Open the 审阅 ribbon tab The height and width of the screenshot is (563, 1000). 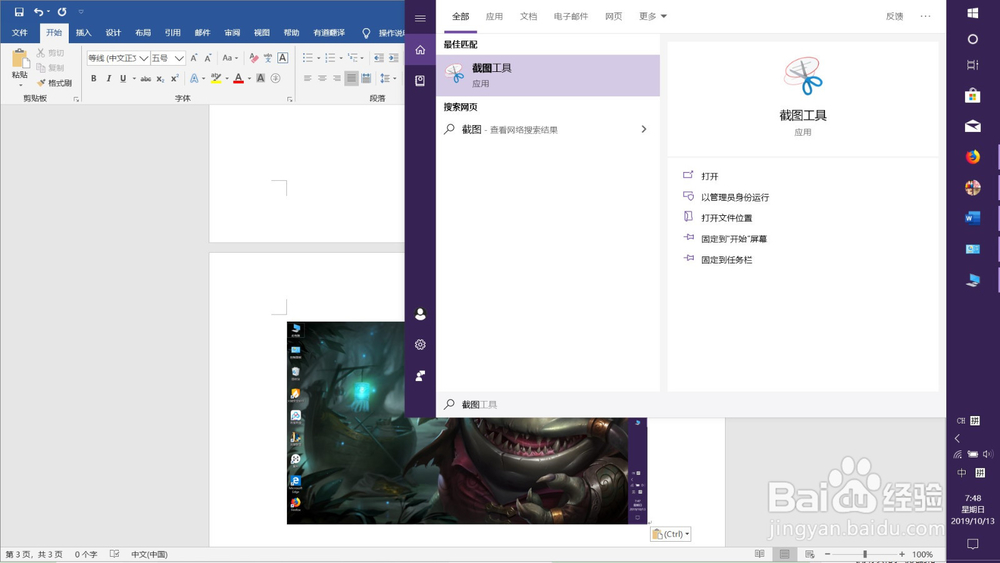(x=232, y=33)
